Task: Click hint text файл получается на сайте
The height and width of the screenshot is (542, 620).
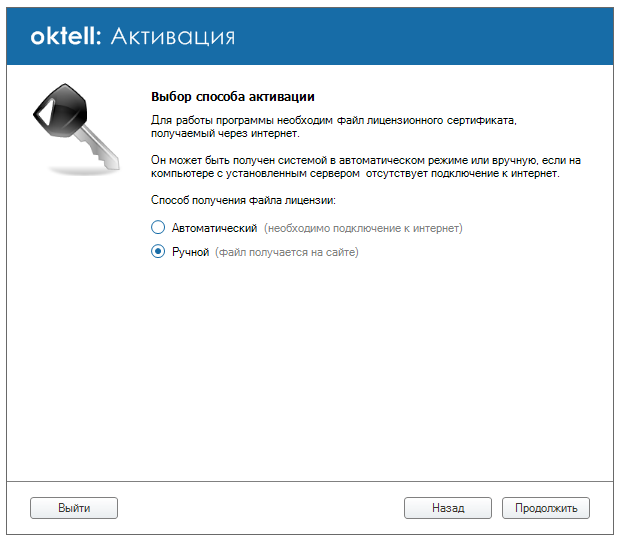Action: pyautogui.click(x=286, y=252)
